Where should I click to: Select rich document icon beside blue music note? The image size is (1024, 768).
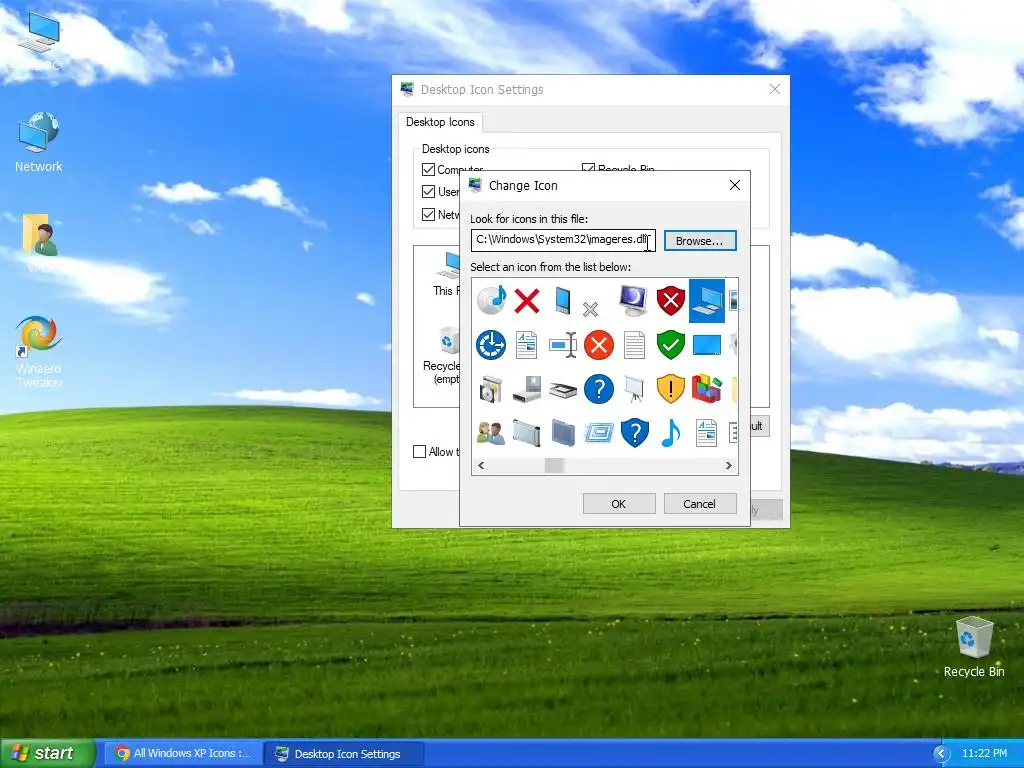707,433
